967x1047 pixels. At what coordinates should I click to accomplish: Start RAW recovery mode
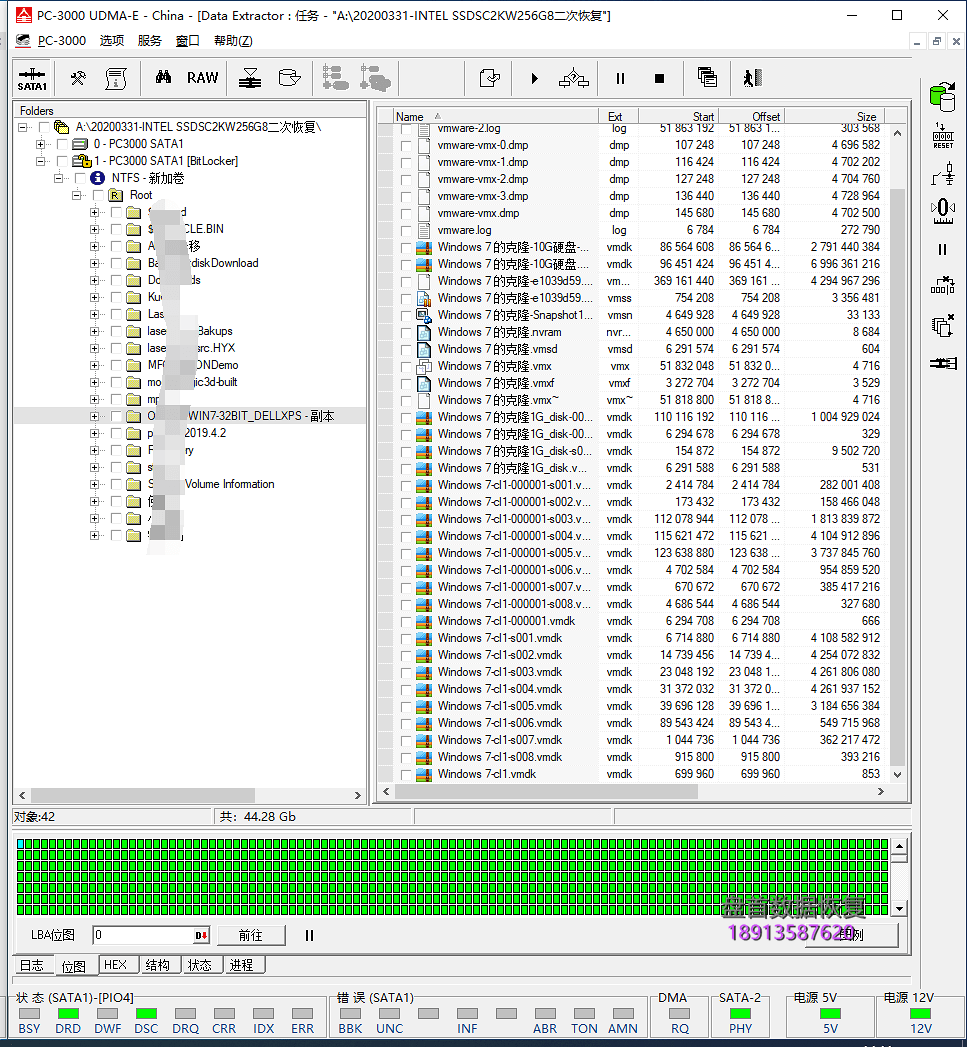[x=202, y=78]
